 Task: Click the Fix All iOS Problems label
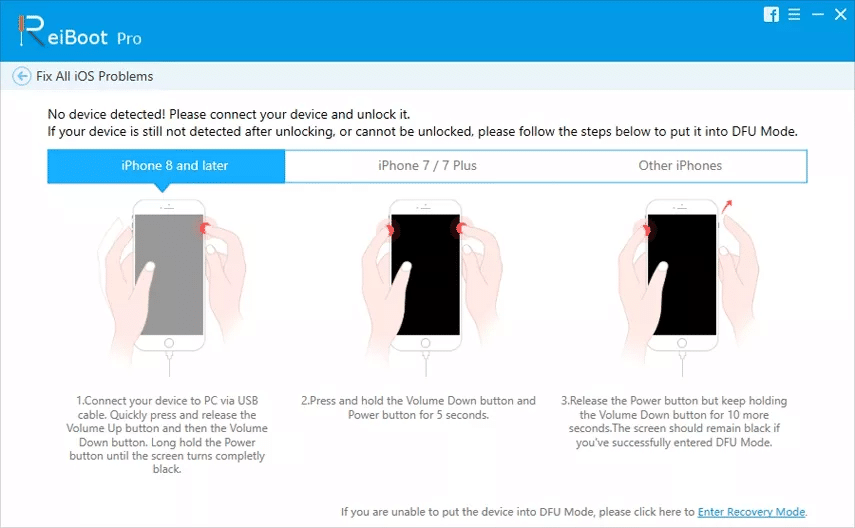click(x=94, y=76)
